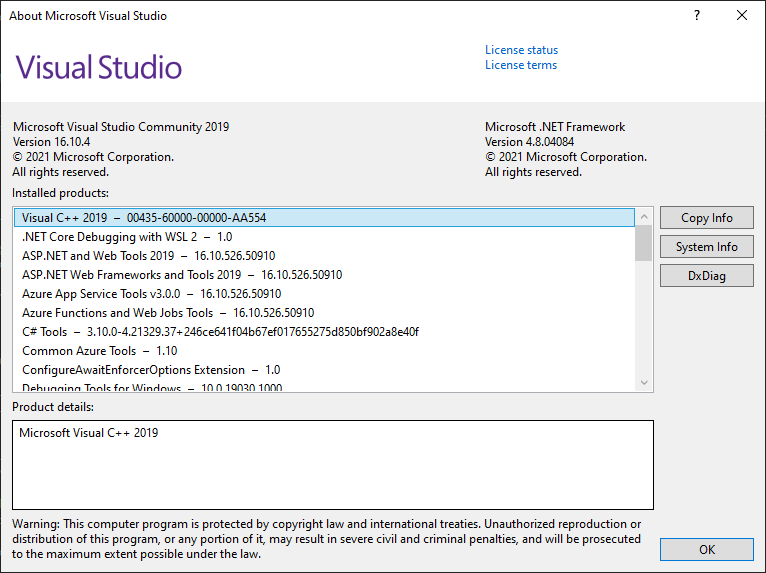766x573 pixels.
Task: Select ConfigureAwaitEnforcerOptions Extension row
Action: [324, 370]
